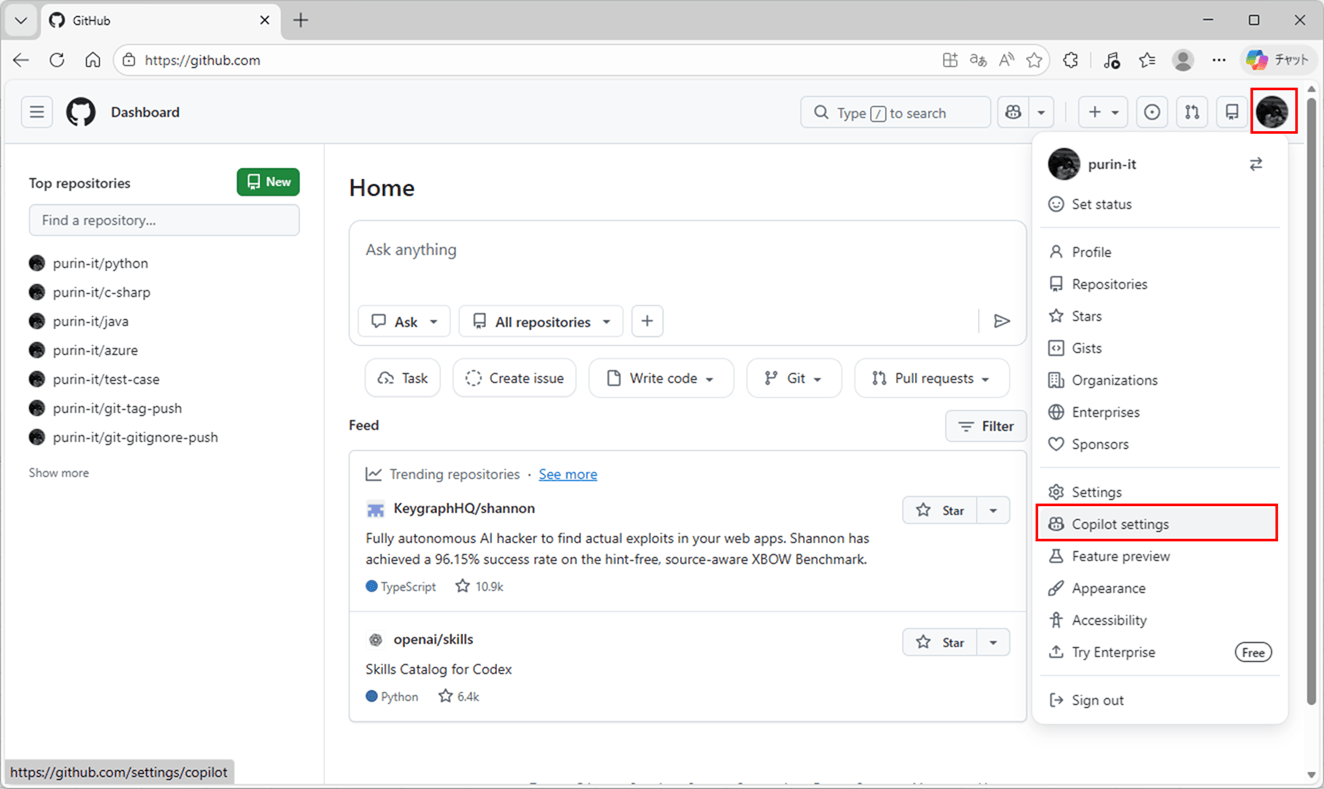Select "Sign out" in the account menu
This screenshot has width=1324, height=789.
tap(1096, 699)
